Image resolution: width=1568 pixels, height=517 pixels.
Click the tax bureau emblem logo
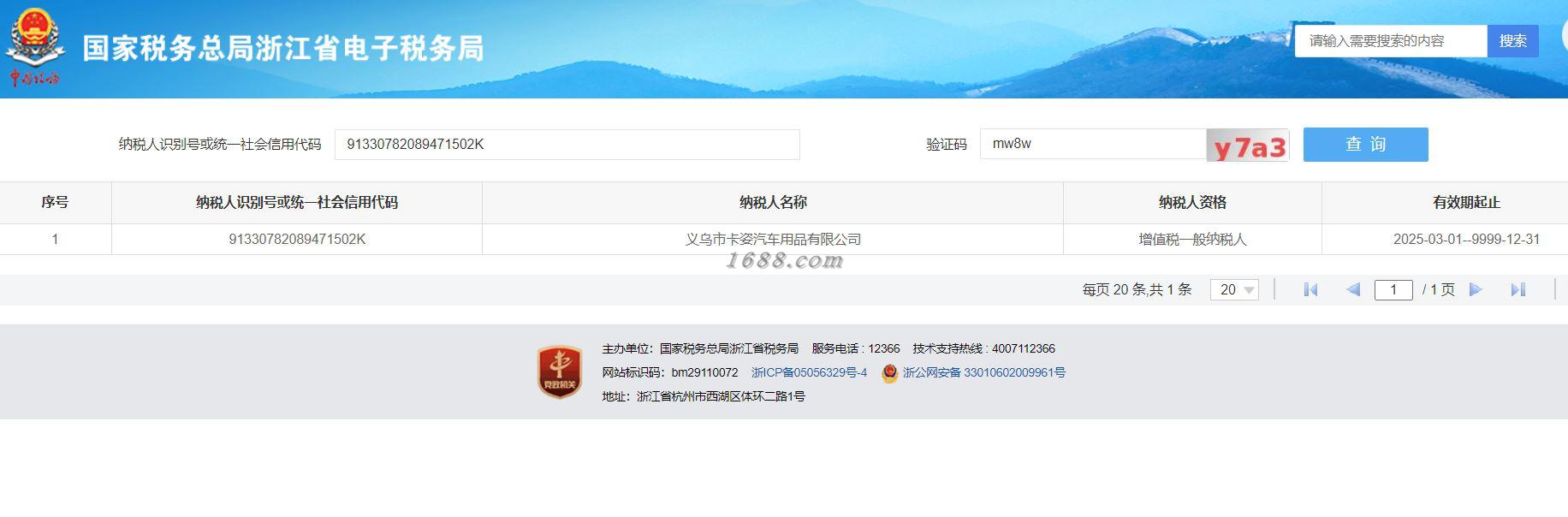(34, 47)
